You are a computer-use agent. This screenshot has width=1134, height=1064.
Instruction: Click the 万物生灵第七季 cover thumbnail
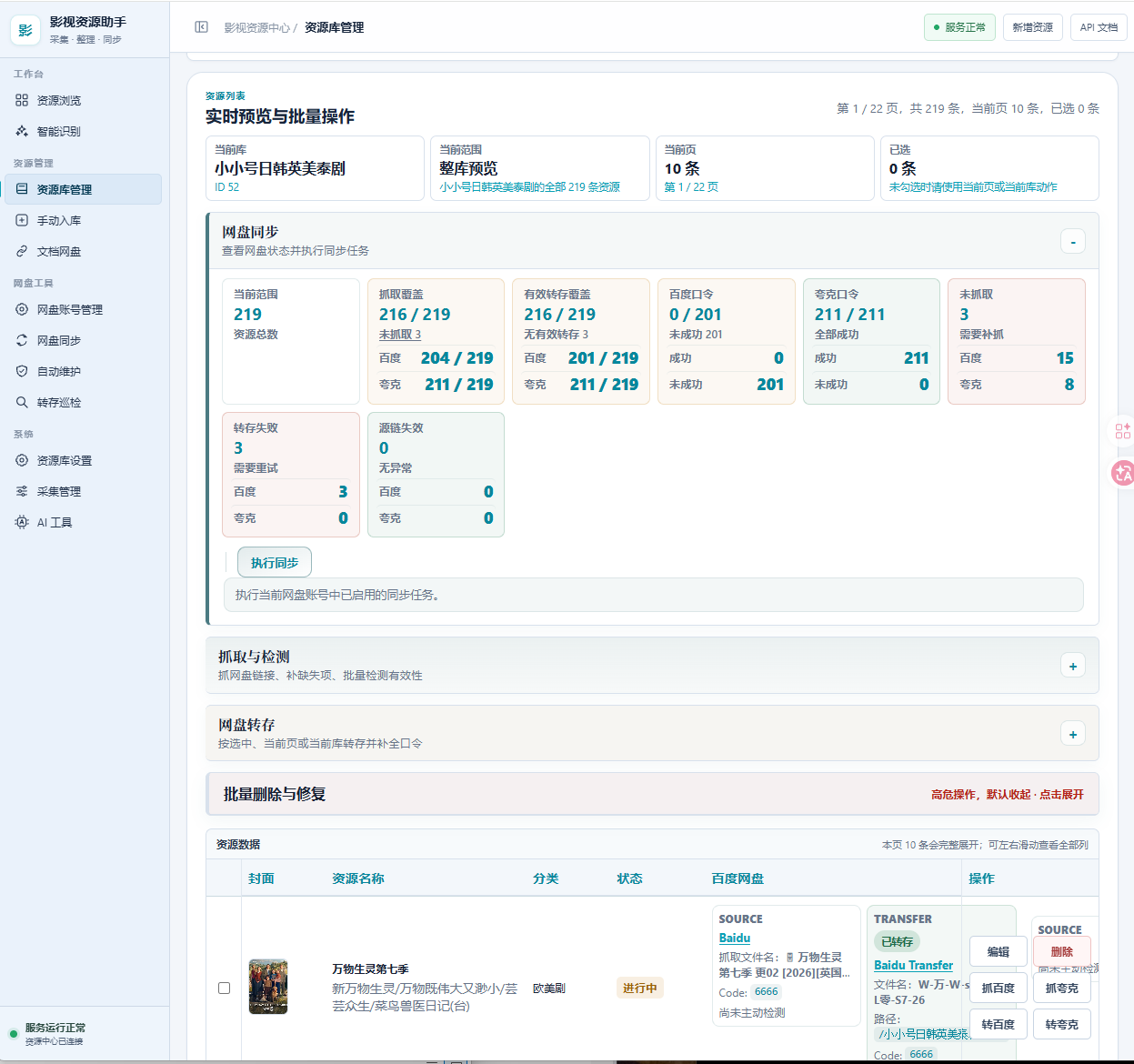268,987
